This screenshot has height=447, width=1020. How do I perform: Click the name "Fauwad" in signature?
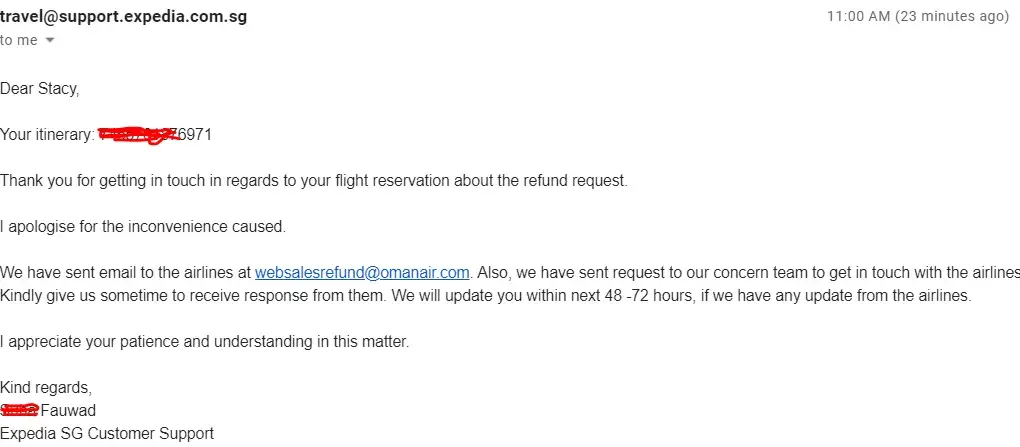[x=69, y=410]
